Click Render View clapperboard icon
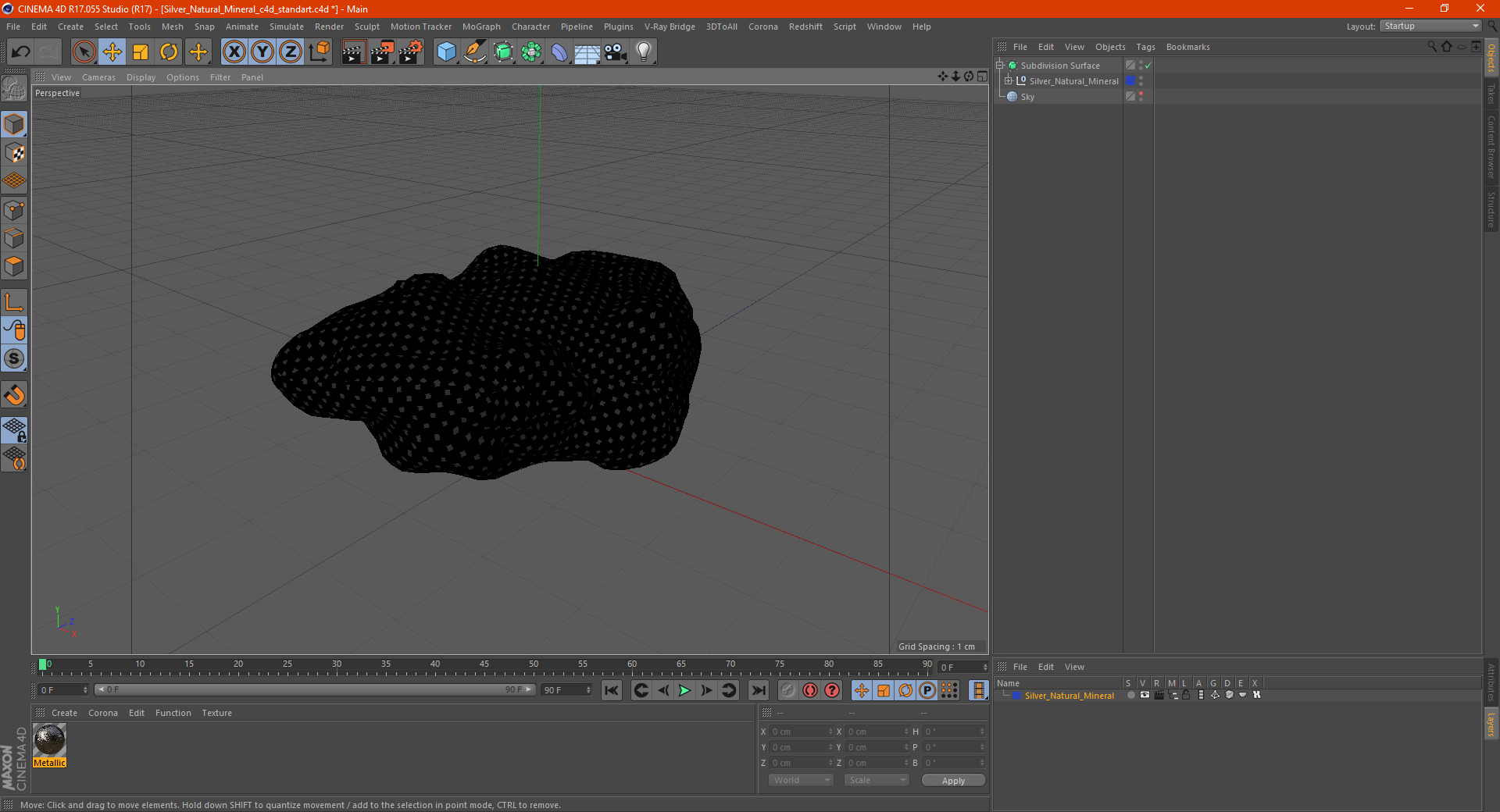The image size is (1500, 812). tap(353, 52)
